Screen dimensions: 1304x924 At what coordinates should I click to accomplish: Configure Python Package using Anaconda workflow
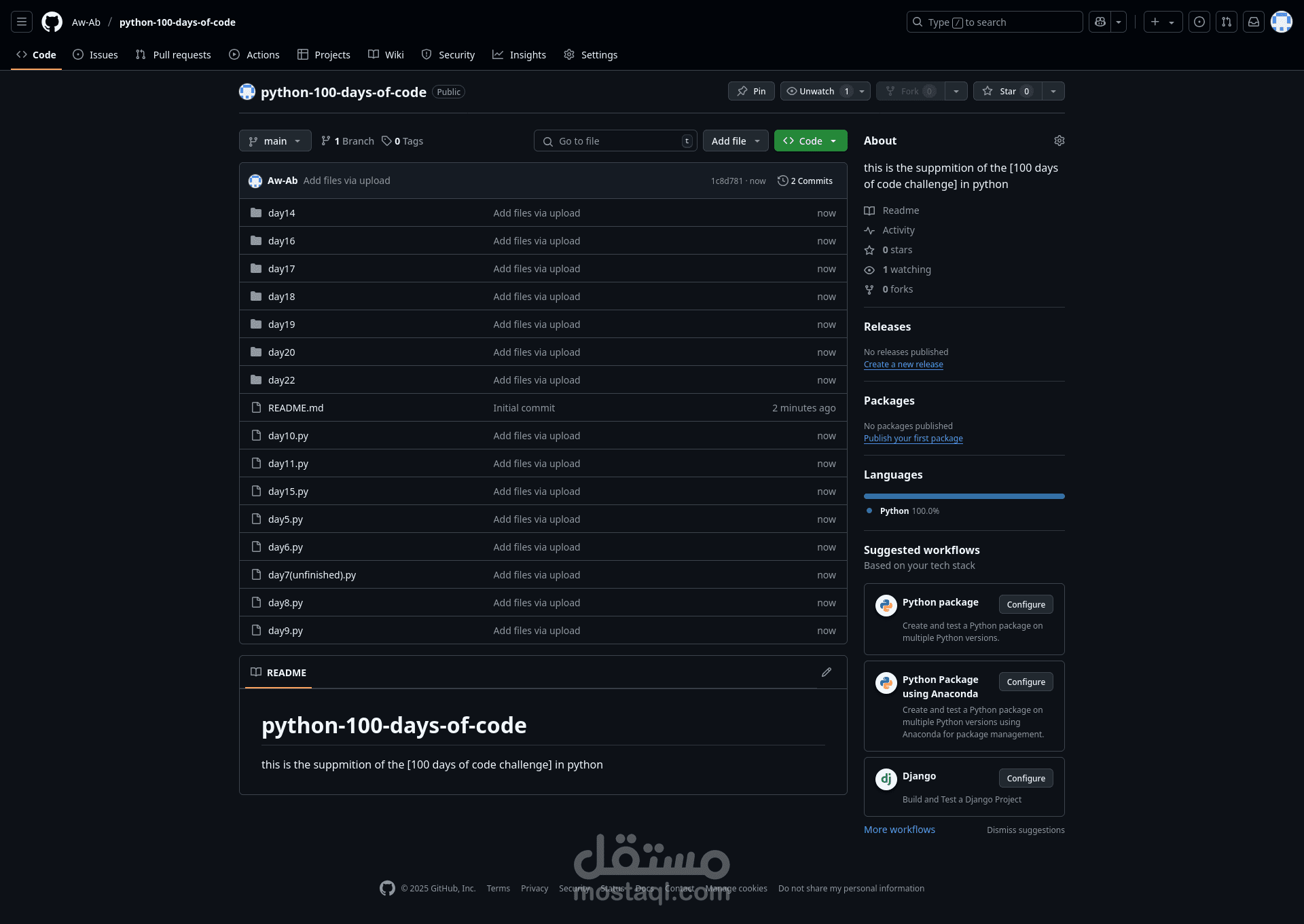pyautogui.click(x=1026, y=682)
